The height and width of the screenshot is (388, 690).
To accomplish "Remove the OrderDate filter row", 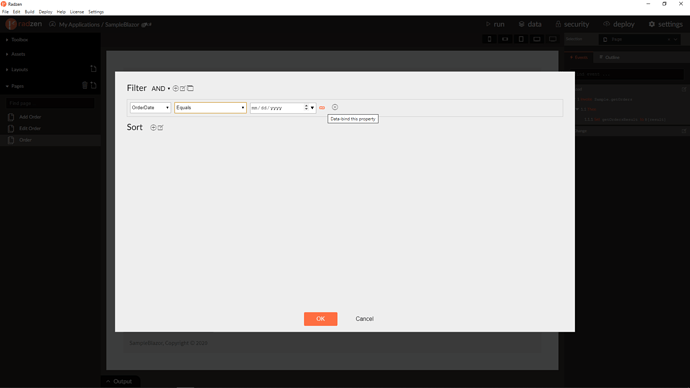I will pos(335,107).
